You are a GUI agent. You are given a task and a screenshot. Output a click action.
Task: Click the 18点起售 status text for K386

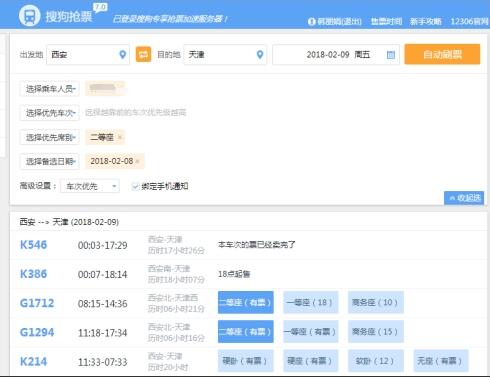pos(234,274)
